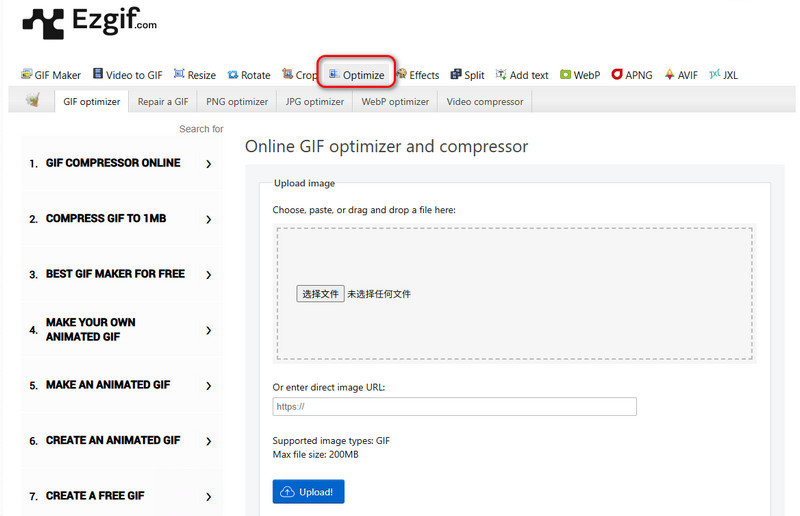Click the Split tool icon
Screen dimensions: 800x516
[456, 75]
